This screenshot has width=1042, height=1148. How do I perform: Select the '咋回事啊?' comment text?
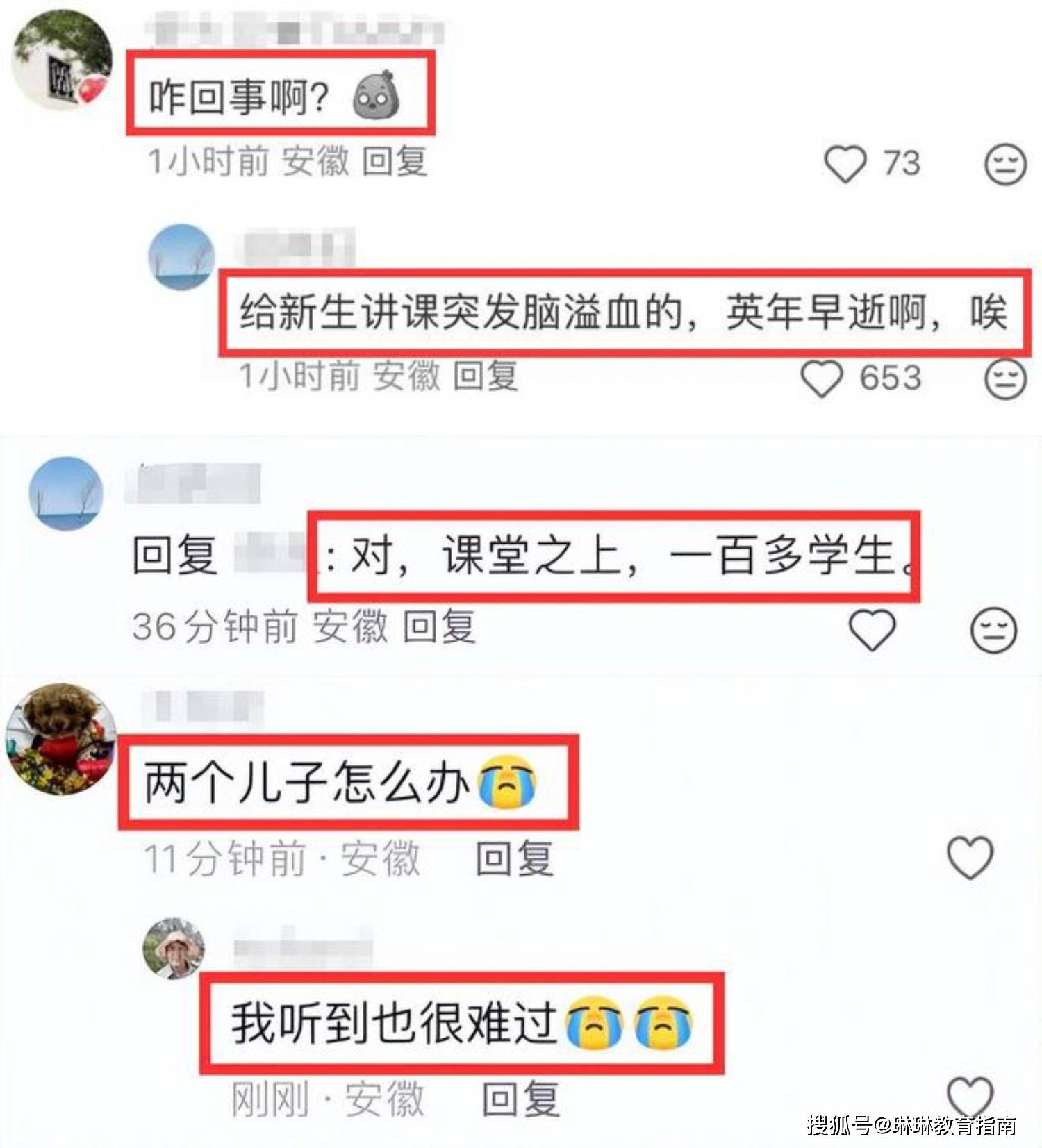tap(238, 97)
